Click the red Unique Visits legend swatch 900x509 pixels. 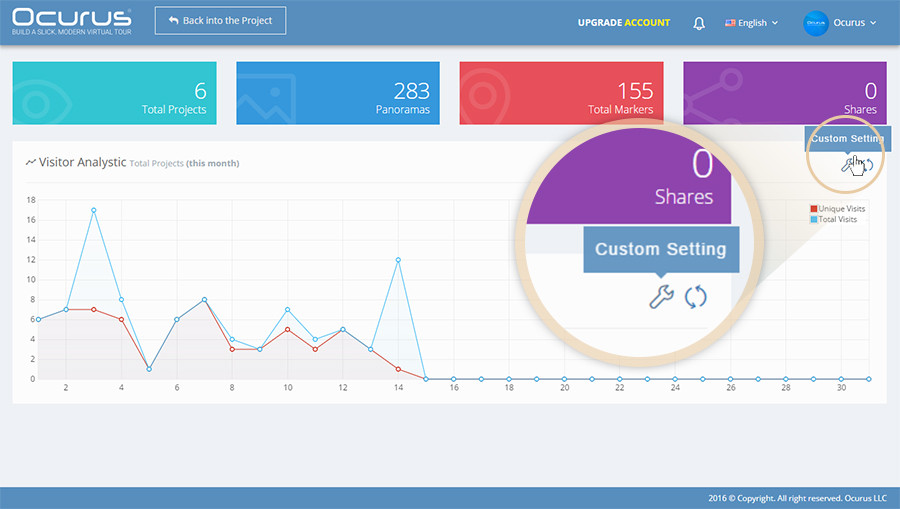click(x=813, y=208)
